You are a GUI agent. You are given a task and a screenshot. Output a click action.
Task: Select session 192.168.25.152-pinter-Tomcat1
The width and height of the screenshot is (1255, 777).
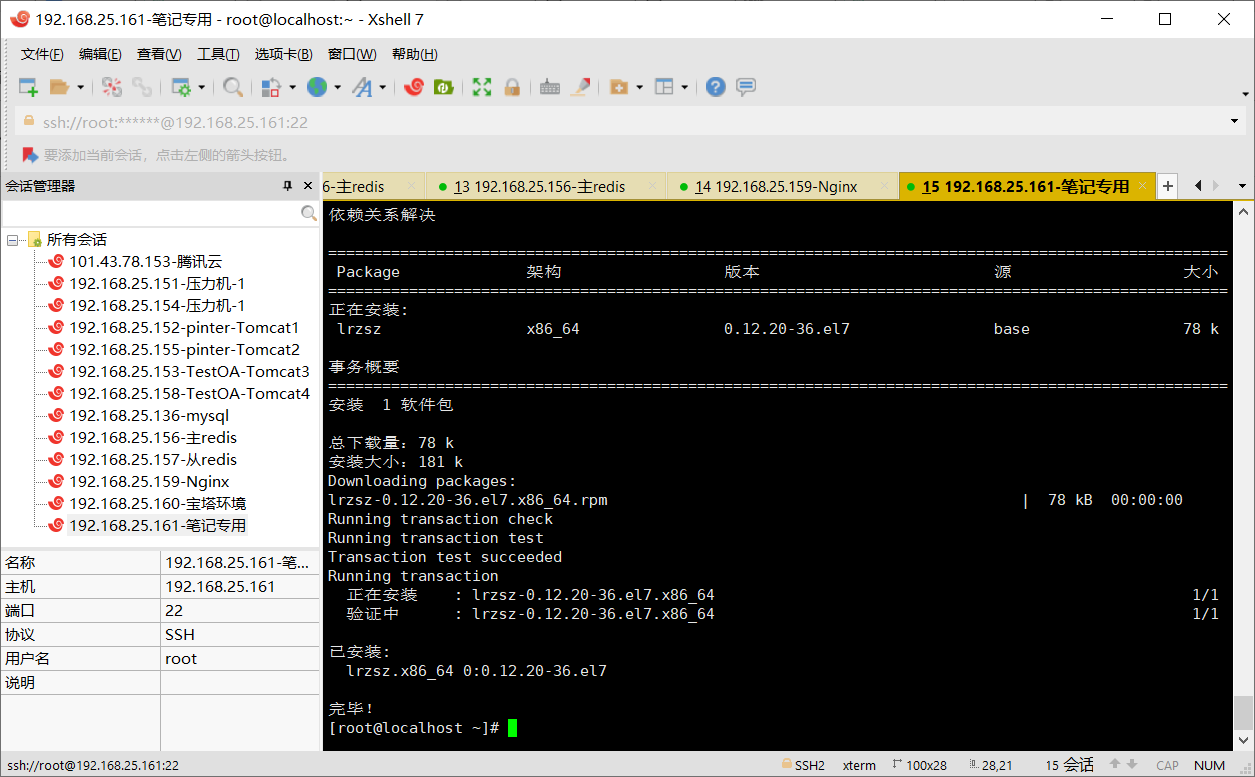(x=184, y=328)
